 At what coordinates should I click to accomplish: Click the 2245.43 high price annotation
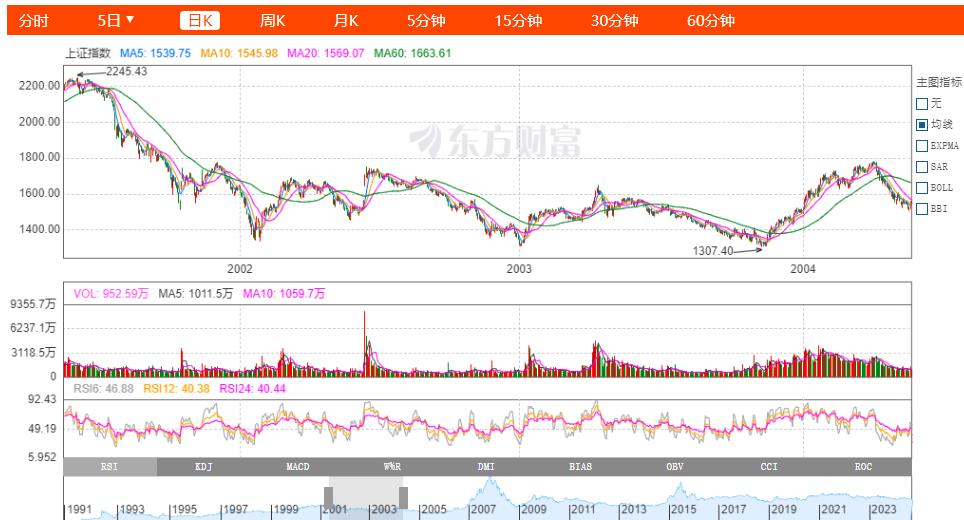point(127,71)
